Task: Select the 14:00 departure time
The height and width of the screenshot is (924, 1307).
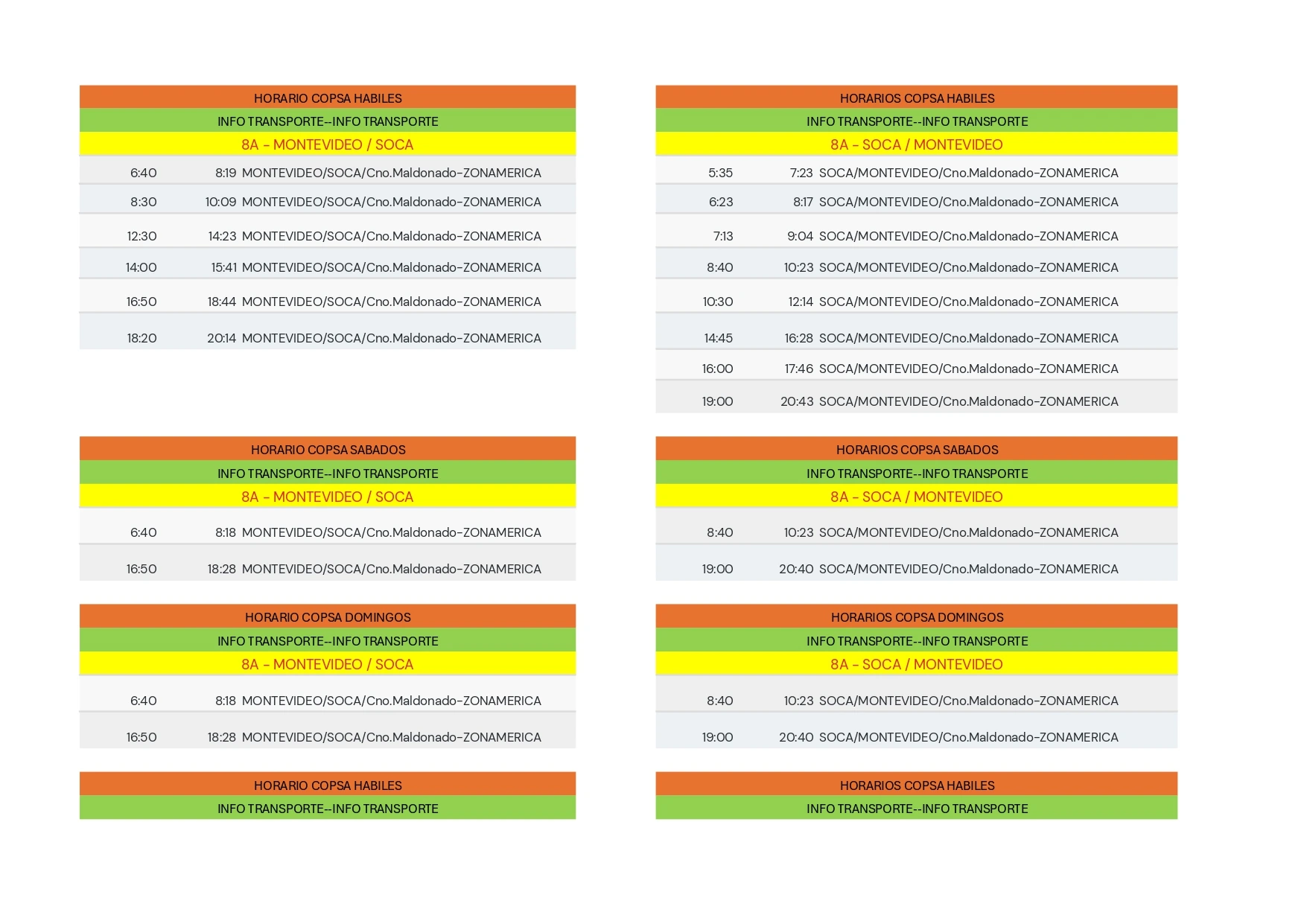Action: click(x=141, y=267)
